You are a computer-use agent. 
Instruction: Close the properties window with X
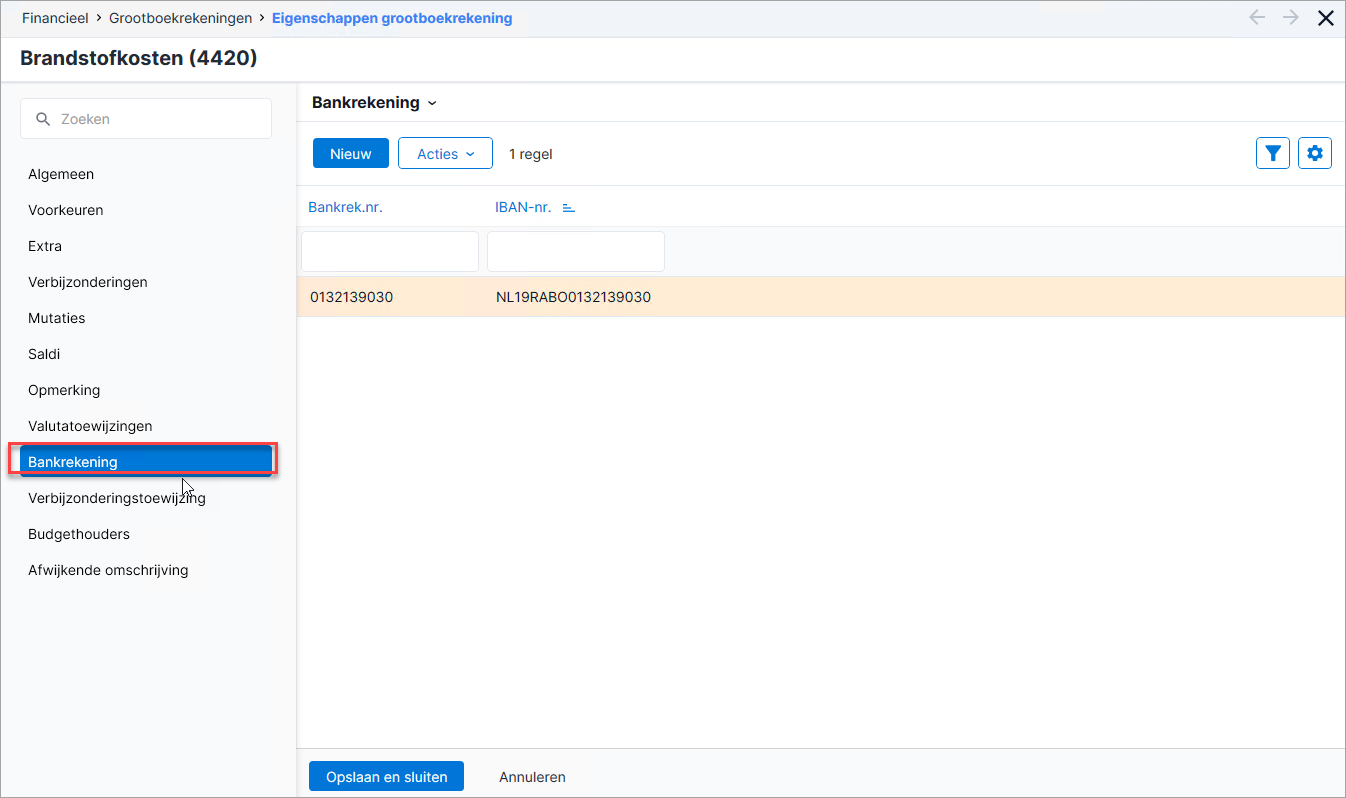click(1326, 18)
